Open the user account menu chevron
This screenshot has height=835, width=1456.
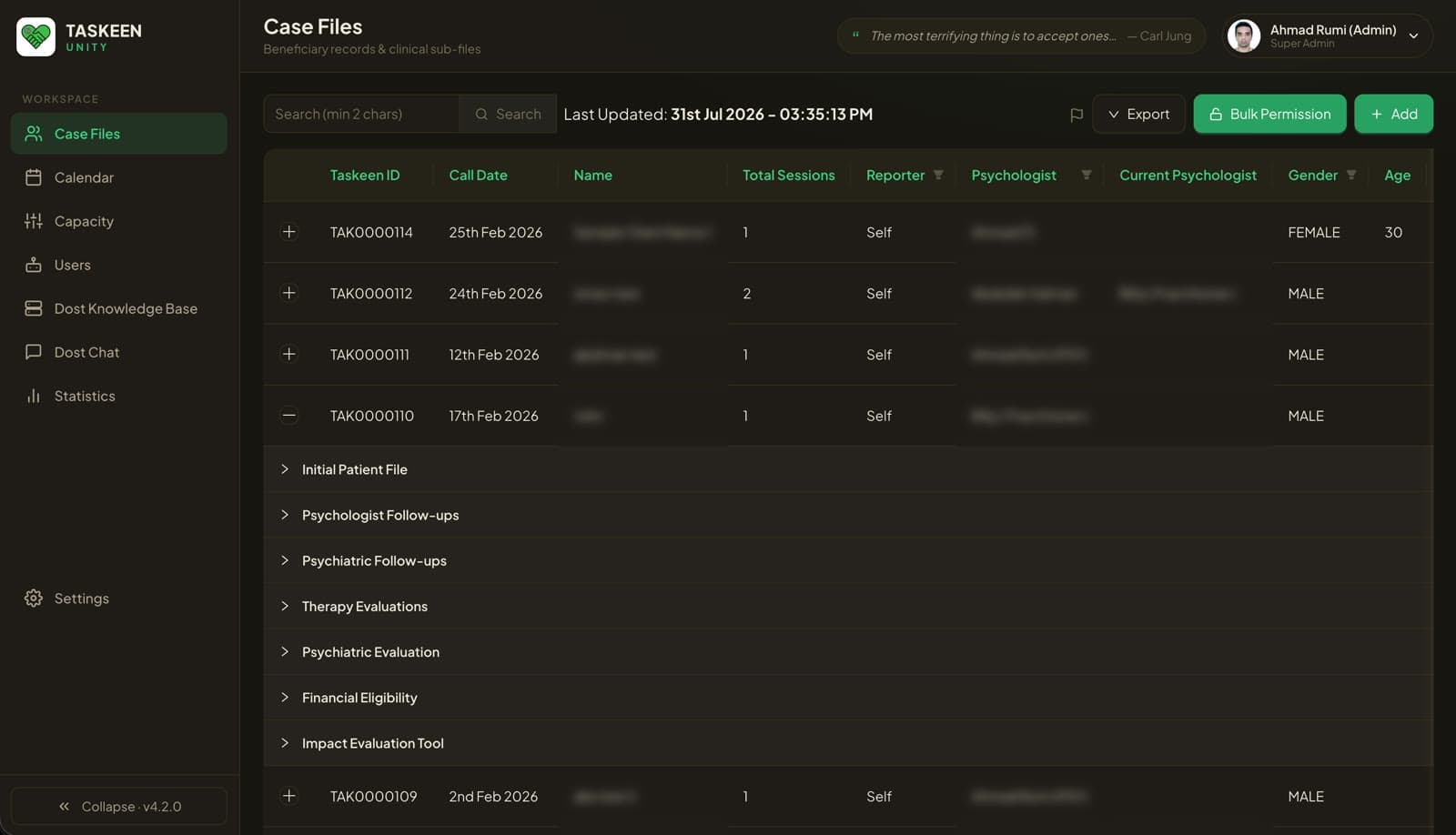(1413, 36)
